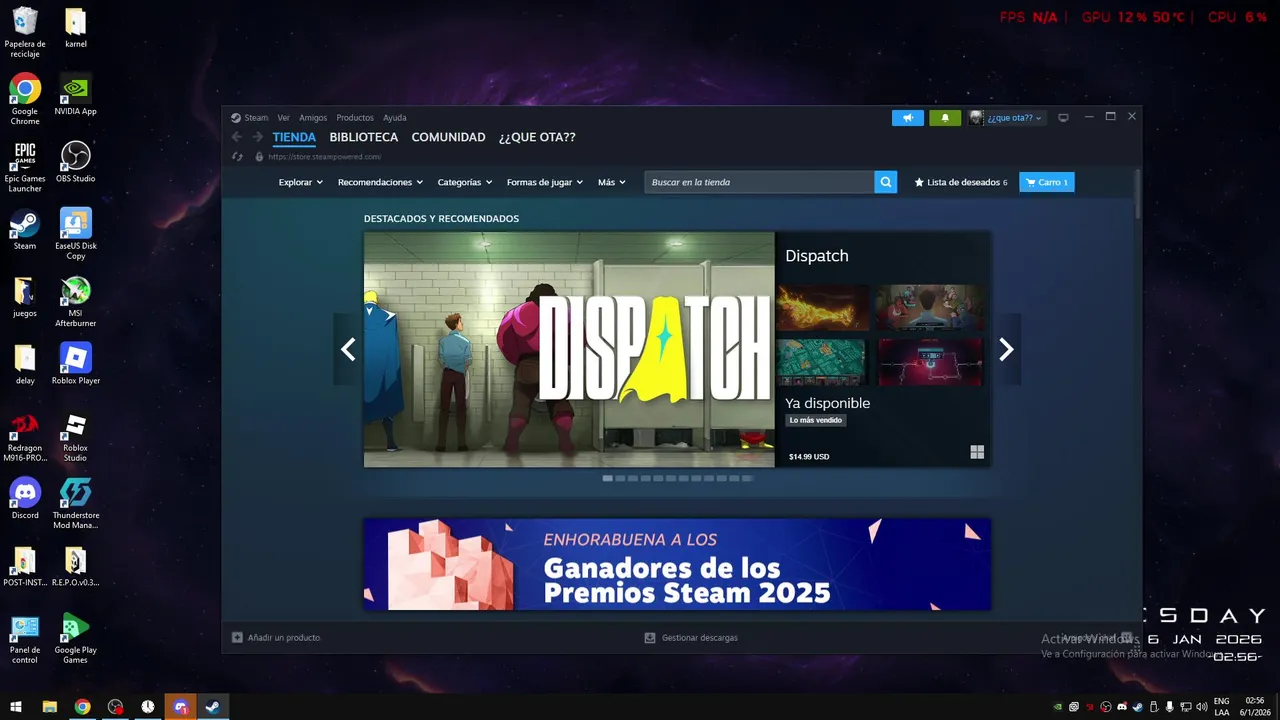Screen dimensions: 1280x720
Task: Click the magnifier search button
Action: 885,182
